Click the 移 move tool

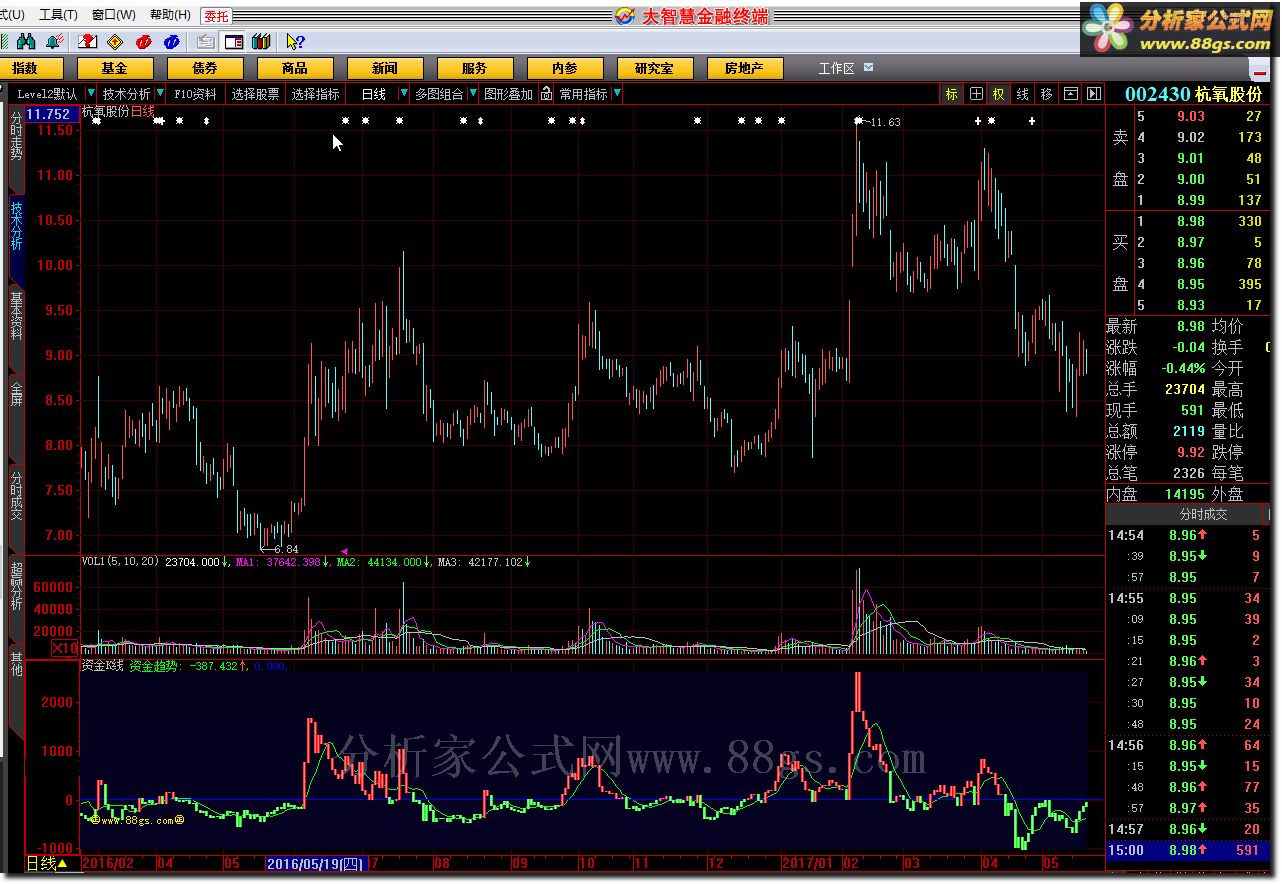click(1046, 94)
